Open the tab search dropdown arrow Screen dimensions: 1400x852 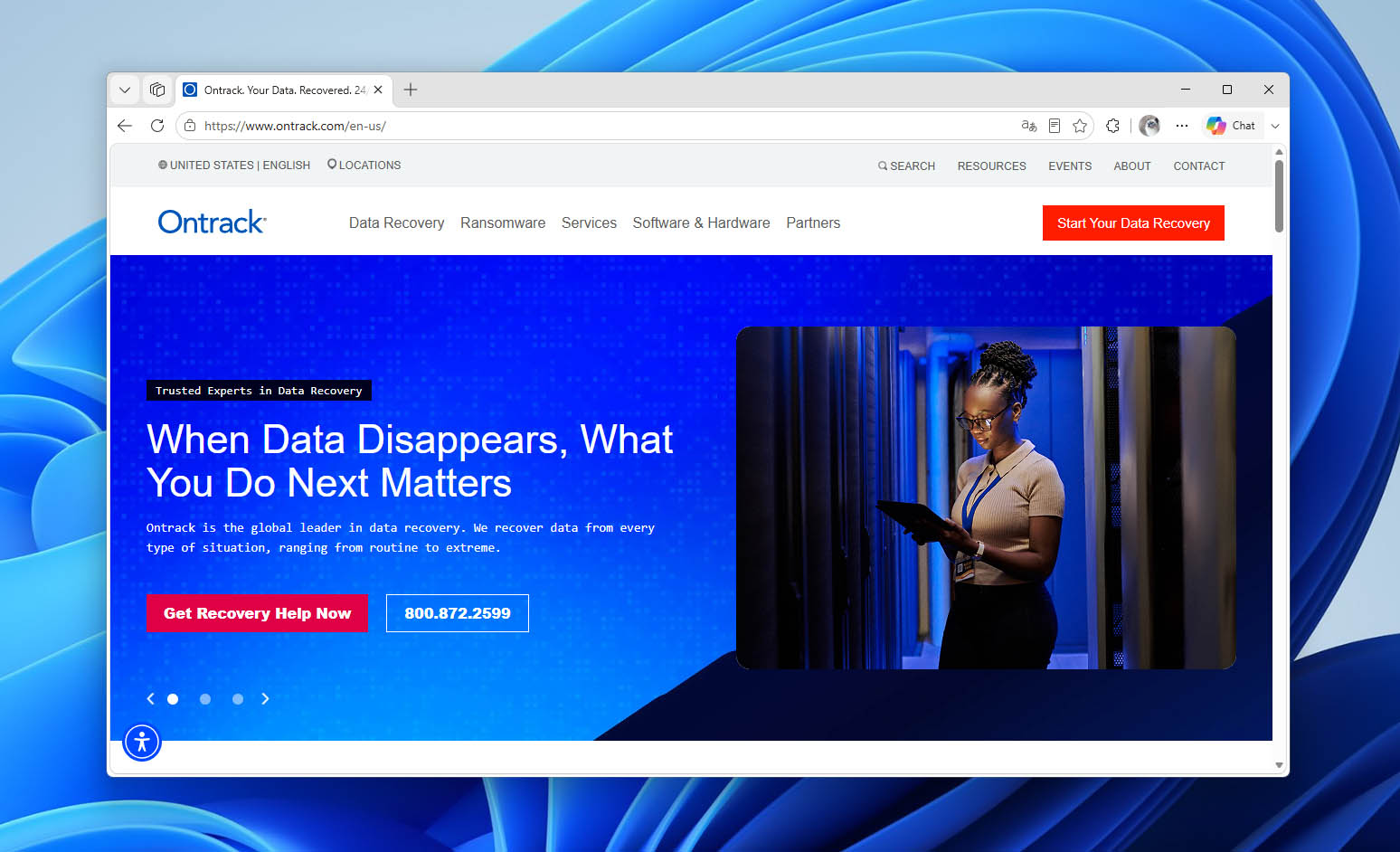point(125,90)
